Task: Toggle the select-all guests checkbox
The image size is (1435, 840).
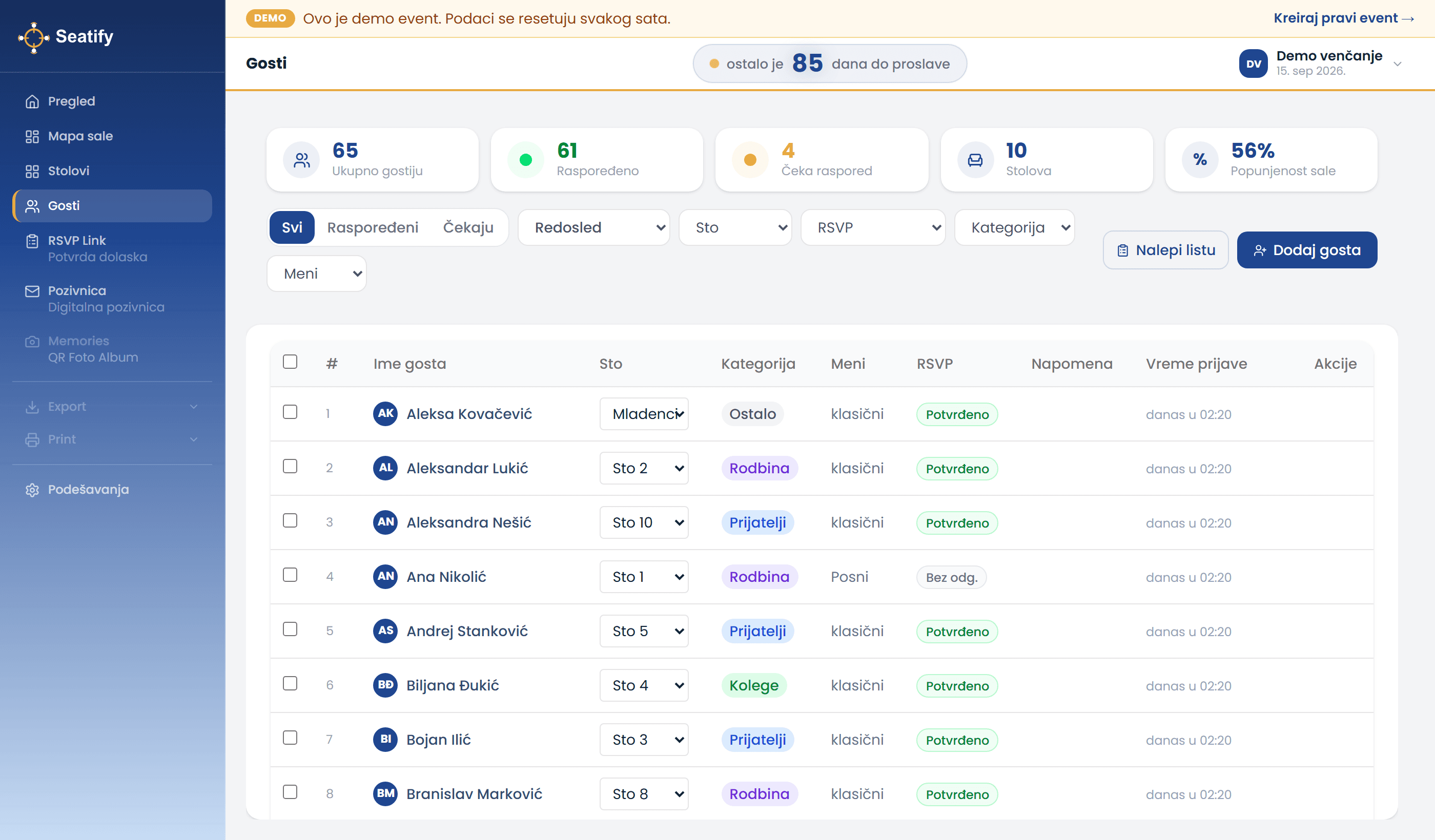Action: point(290,362)
